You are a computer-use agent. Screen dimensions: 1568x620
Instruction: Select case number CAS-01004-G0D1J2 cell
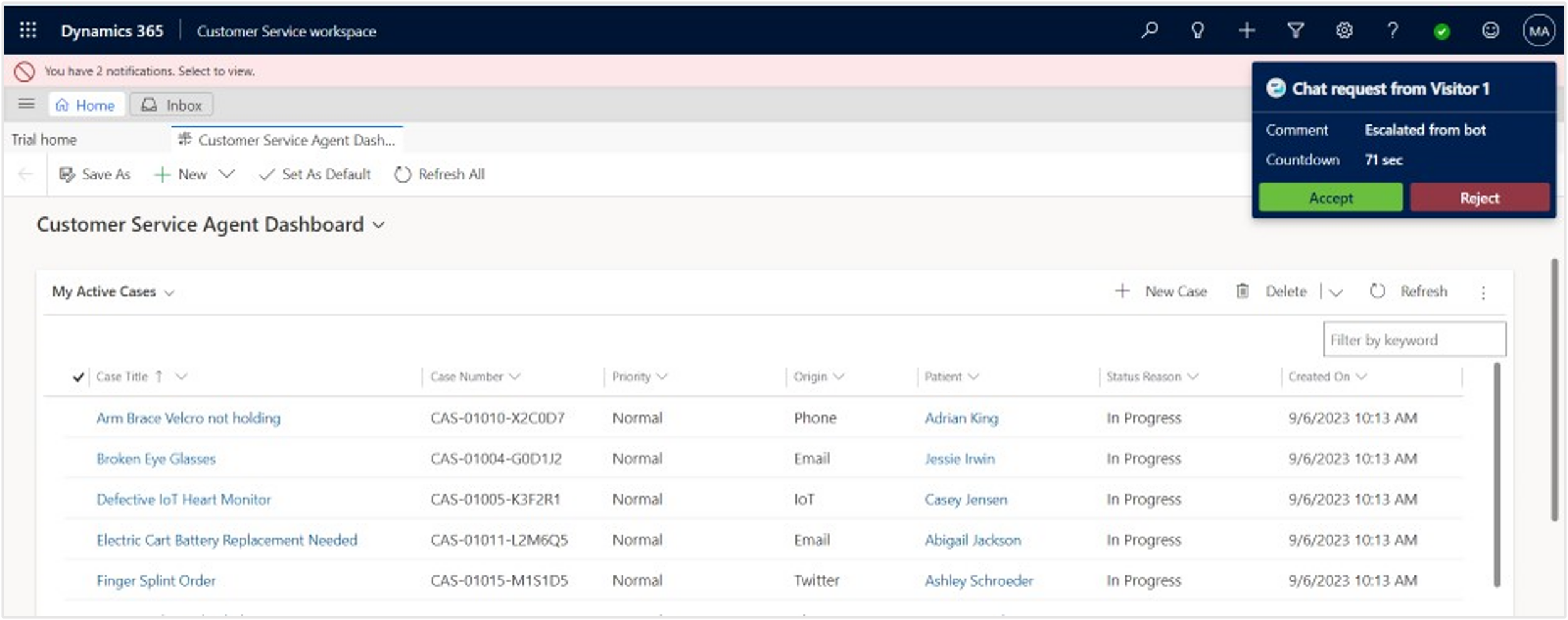[x=496, y=459]
